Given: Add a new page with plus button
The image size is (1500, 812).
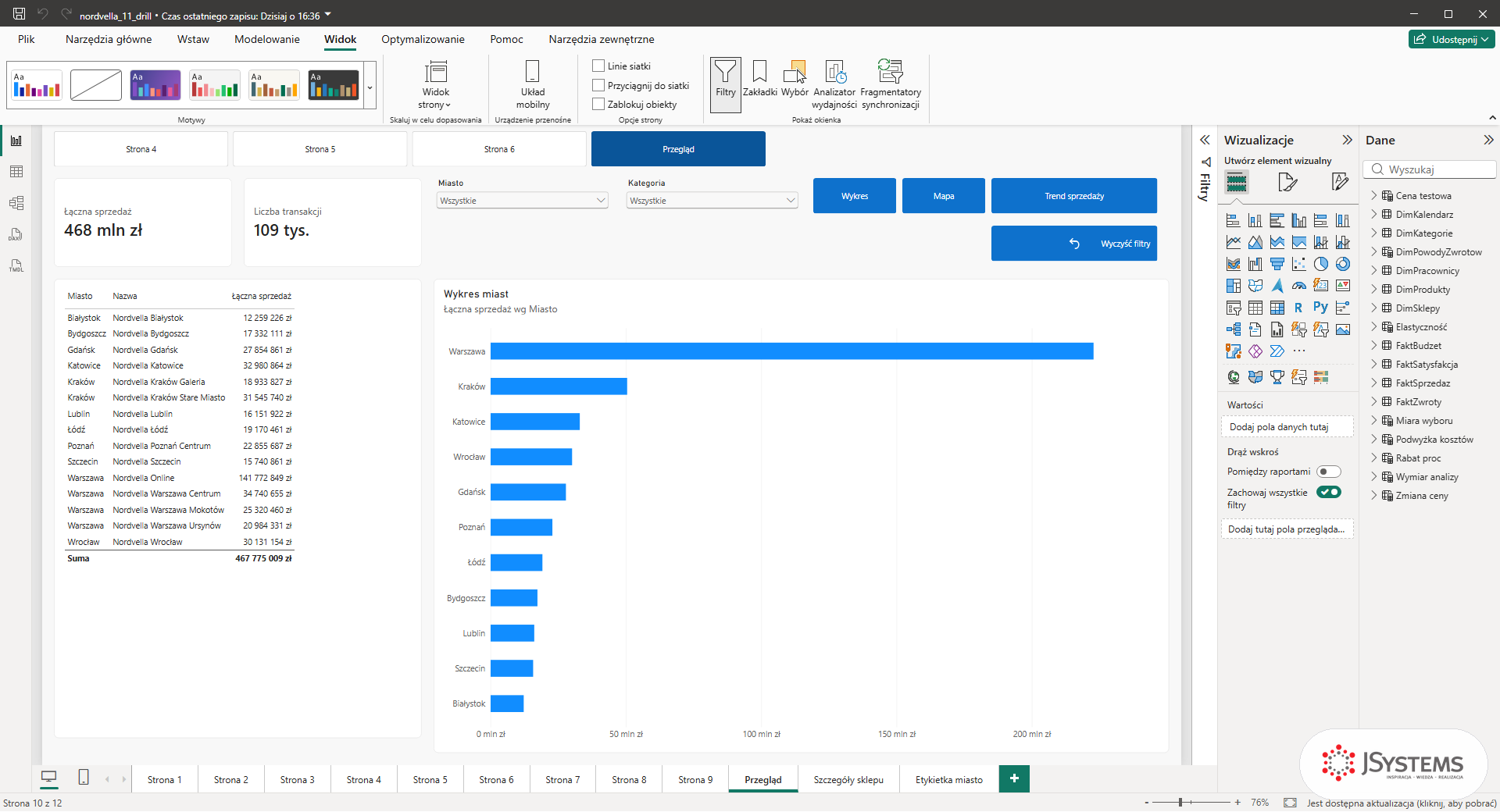Looking at the screenshot, I should click(x=1014, y=778).
